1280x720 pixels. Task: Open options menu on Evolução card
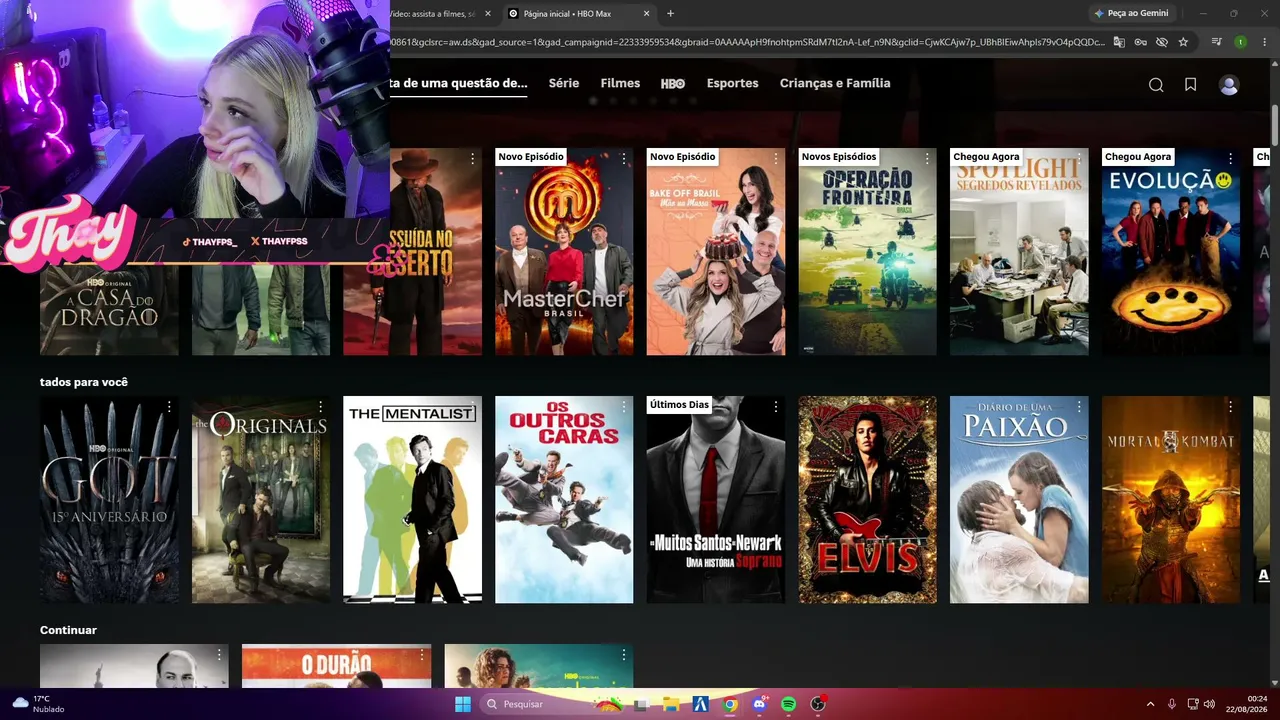tap(1230, 159)
